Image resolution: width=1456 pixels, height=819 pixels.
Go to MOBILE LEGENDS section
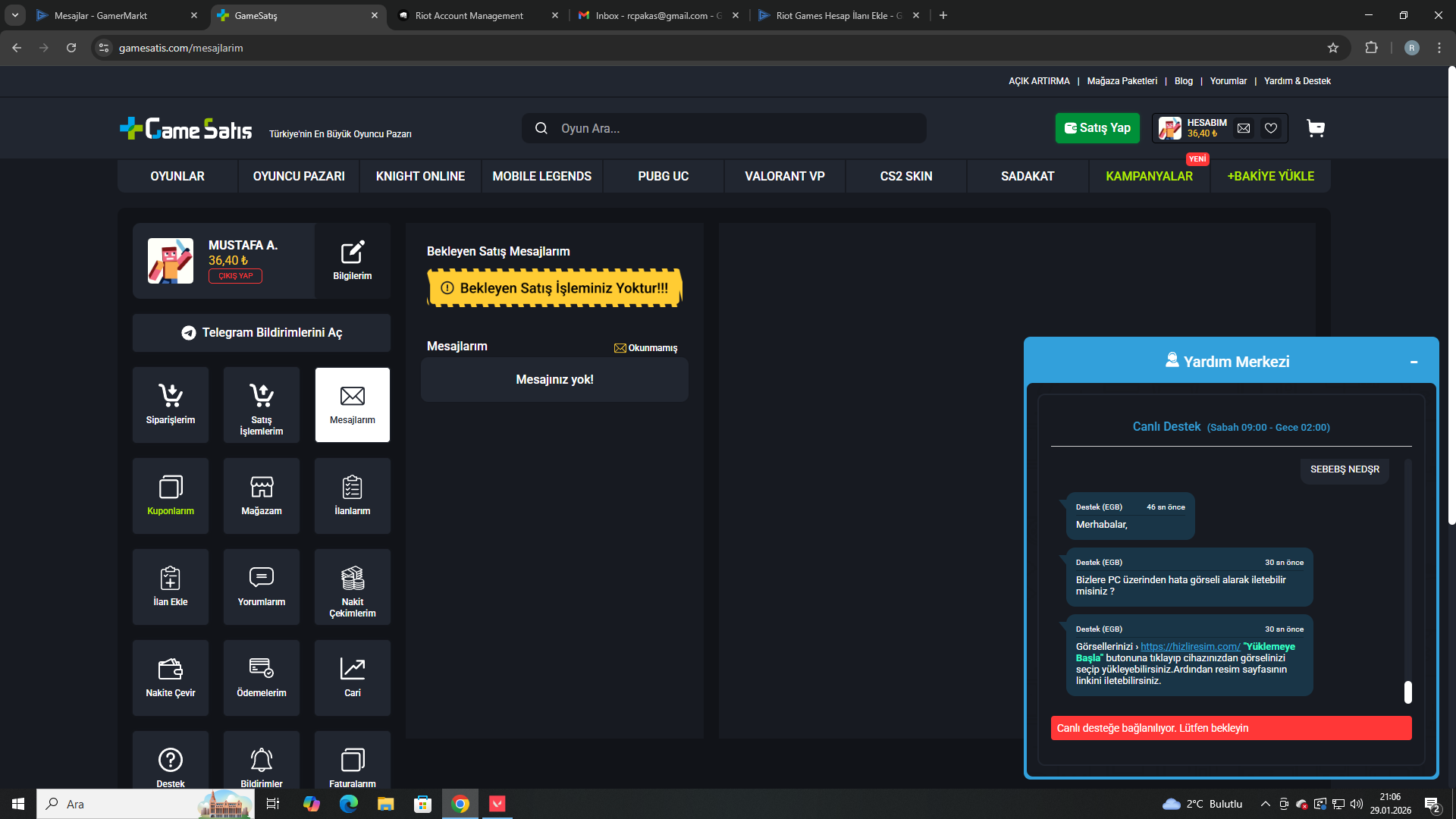tap(542, 176)
